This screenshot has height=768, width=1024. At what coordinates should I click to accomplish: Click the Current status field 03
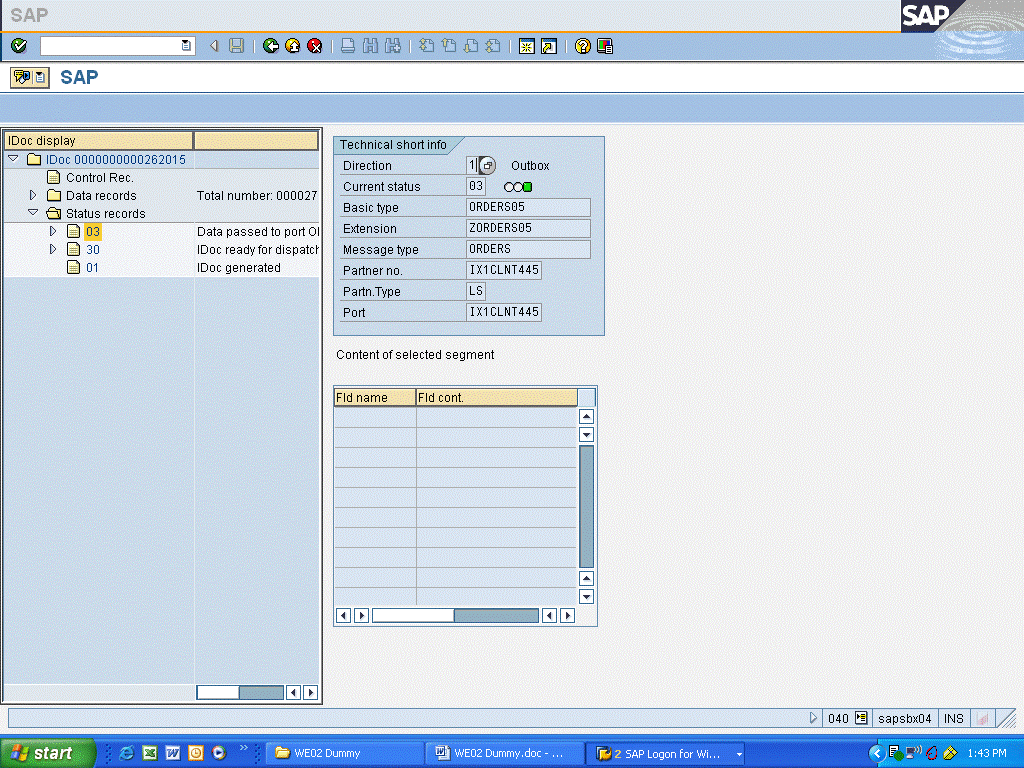pos(475,186)
